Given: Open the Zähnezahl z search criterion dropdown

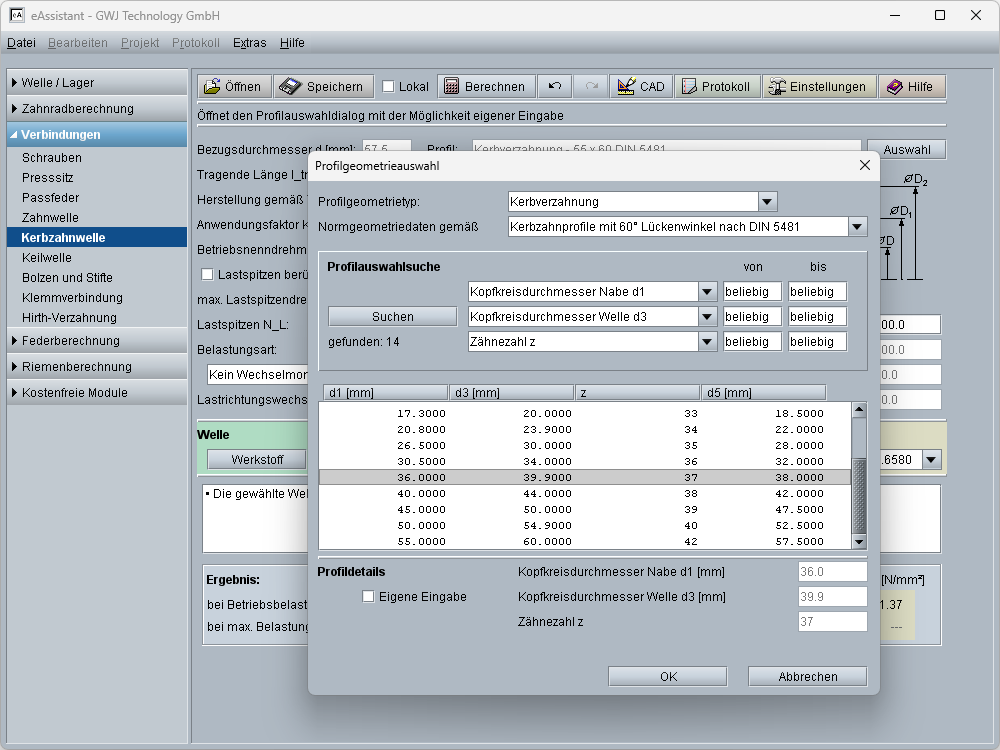Looking at the screenshot, I should point(707,342).
